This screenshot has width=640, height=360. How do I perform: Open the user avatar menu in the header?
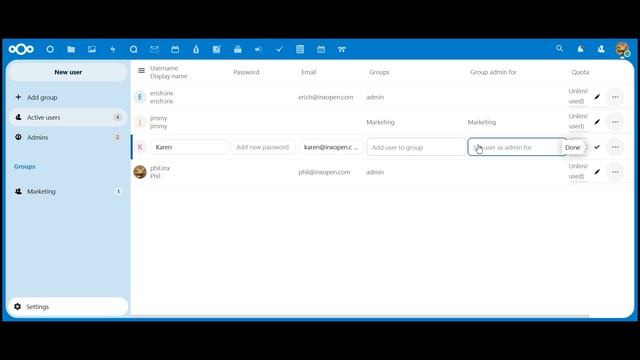tap(622, 49)
